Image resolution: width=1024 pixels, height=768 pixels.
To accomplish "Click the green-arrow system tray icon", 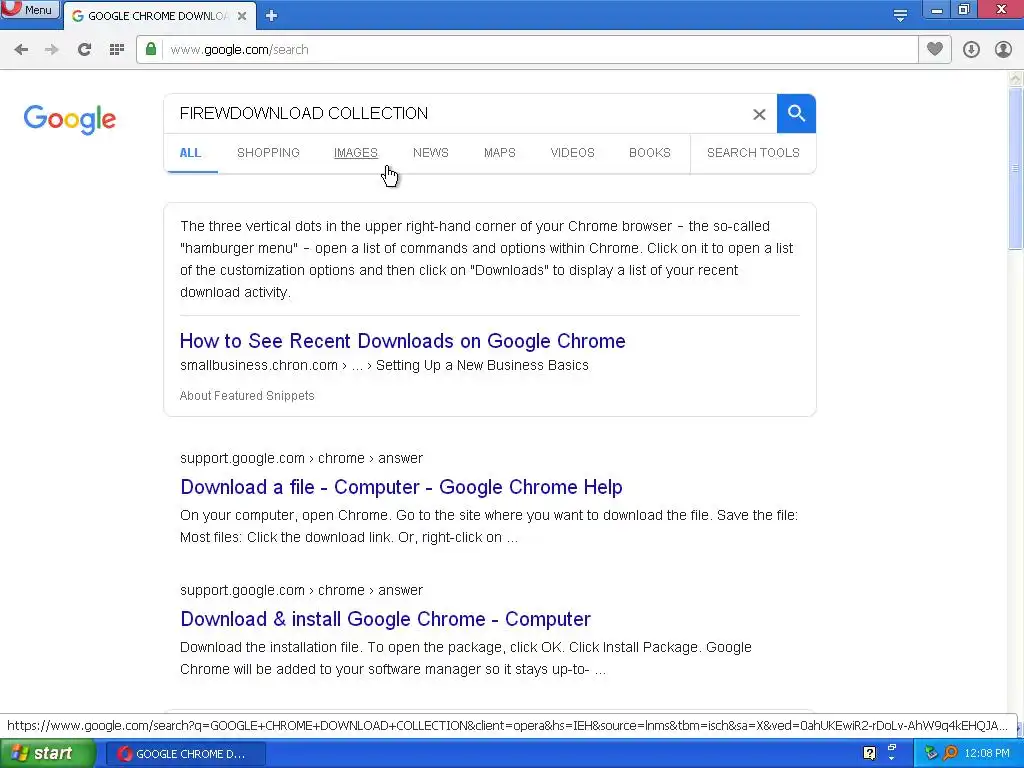I will coord(931,753).
